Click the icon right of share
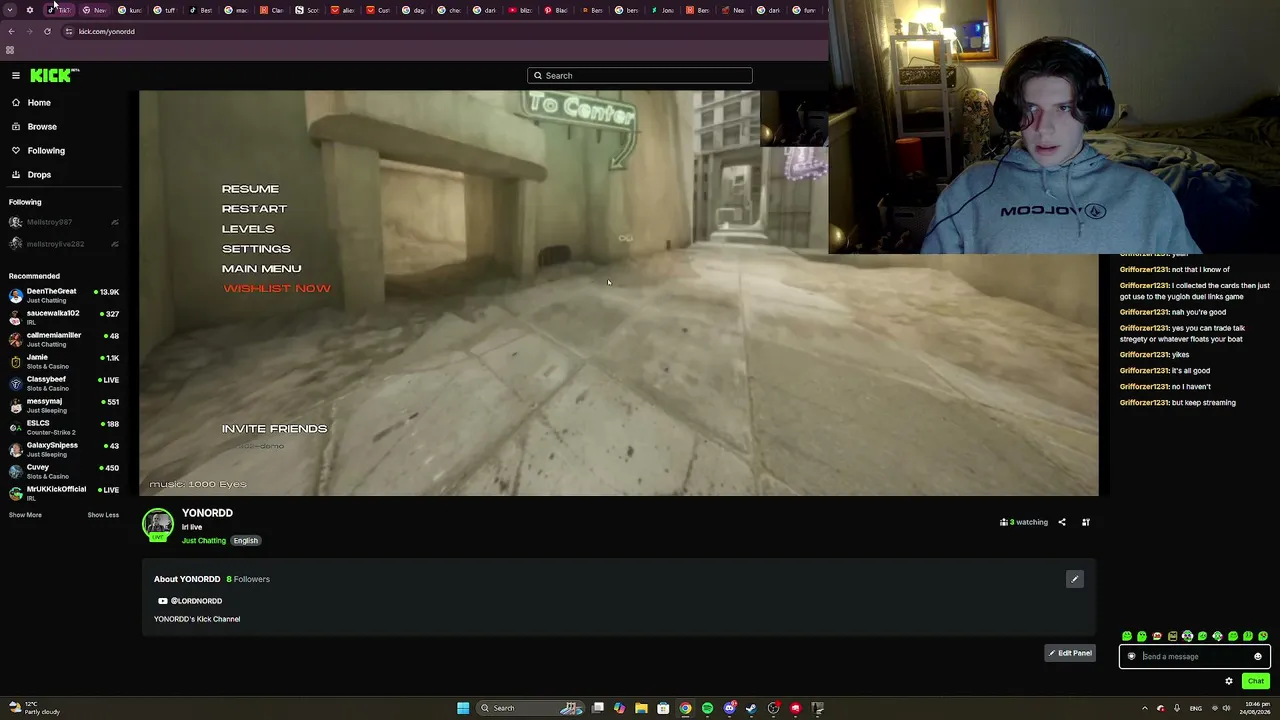Image resolution: width=1280 pixels, height=720 pixels. pos(1086,522)
